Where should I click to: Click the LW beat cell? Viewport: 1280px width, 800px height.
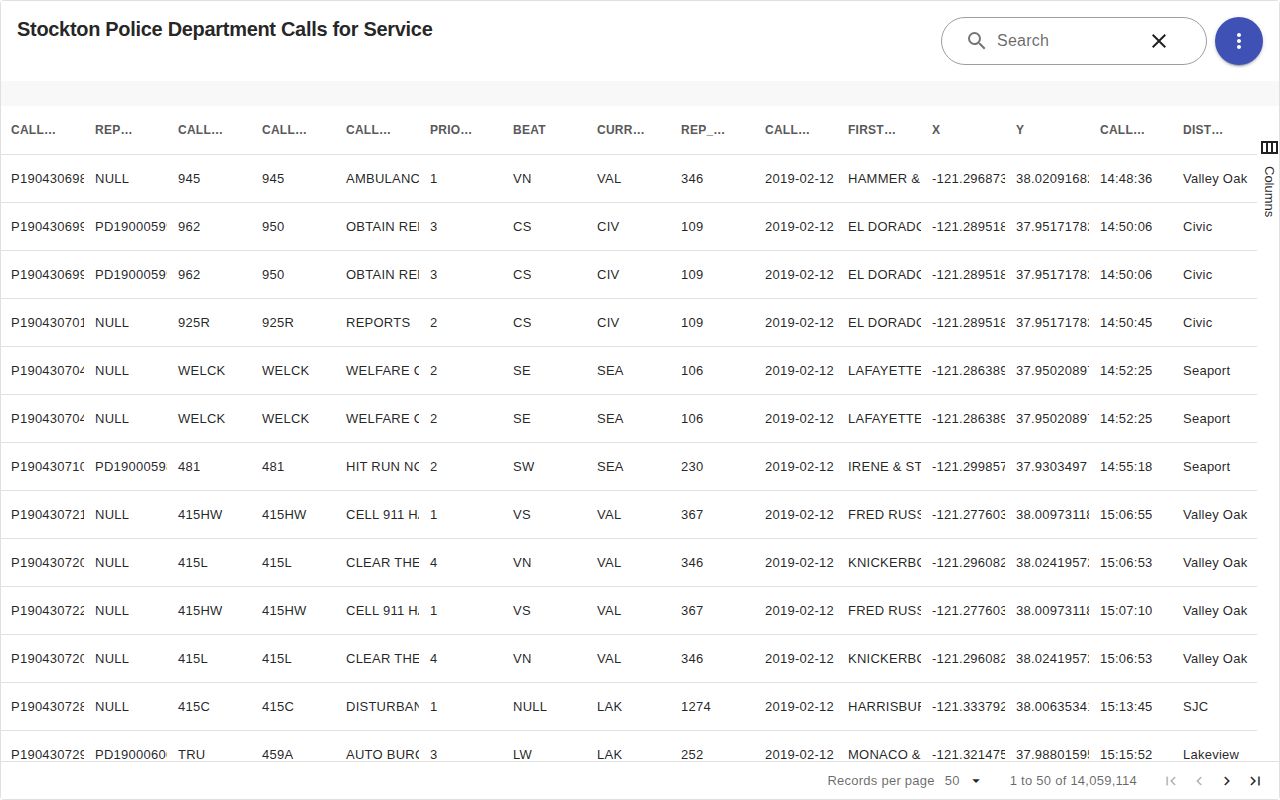click(522, 755)
